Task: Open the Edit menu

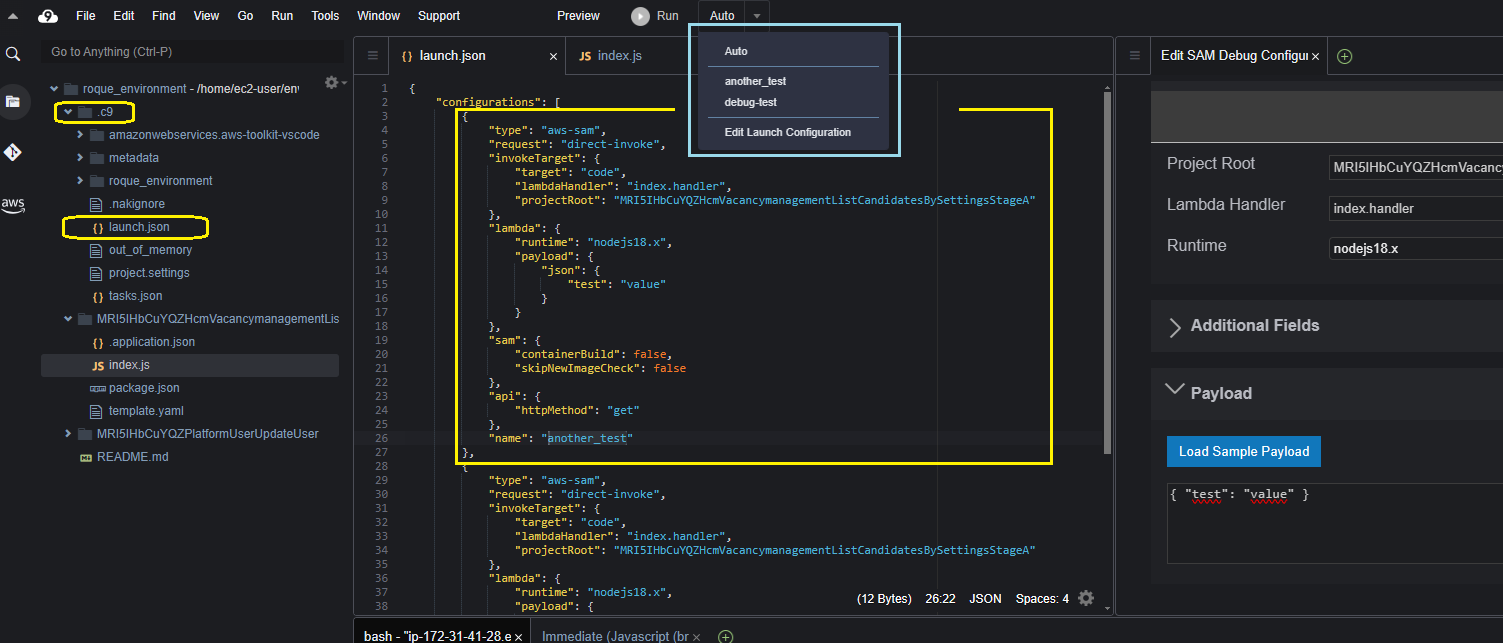Action: coord(124,16)
